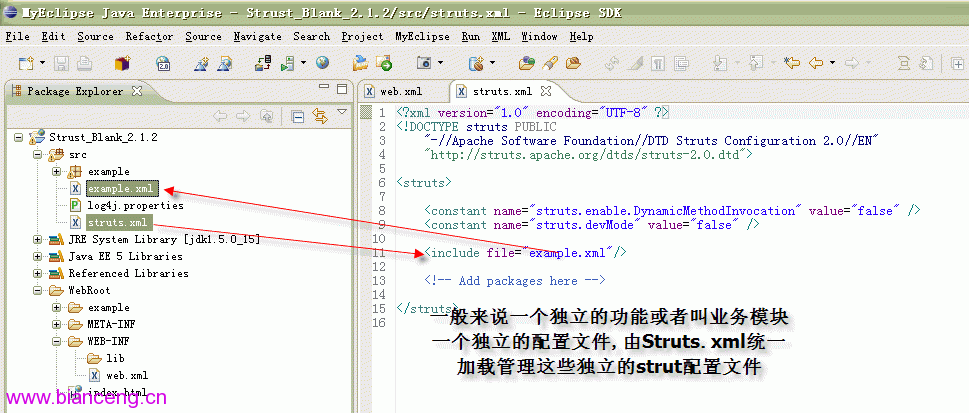Toggle Show Whitespace Characters pilcrow icon
Viewport: 969px width, 413px height.
659,63
